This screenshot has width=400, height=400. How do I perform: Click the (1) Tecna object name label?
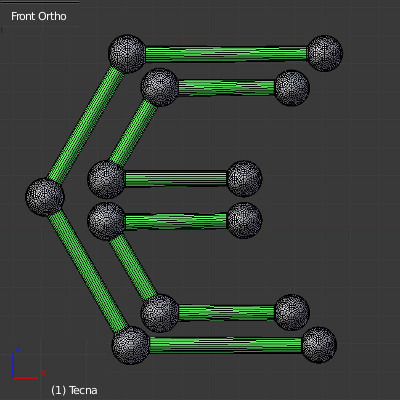point(74,390)
